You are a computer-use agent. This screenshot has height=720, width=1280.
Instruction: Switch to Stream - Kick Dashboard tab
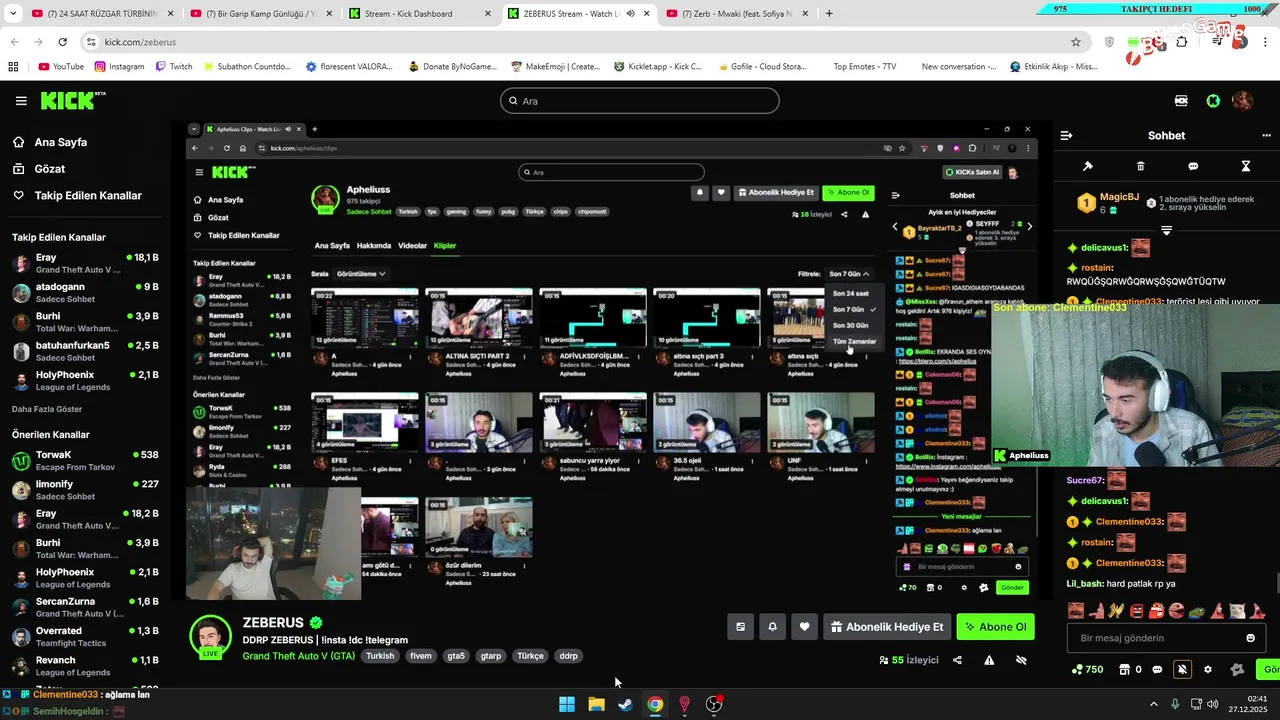pos(418,14)
